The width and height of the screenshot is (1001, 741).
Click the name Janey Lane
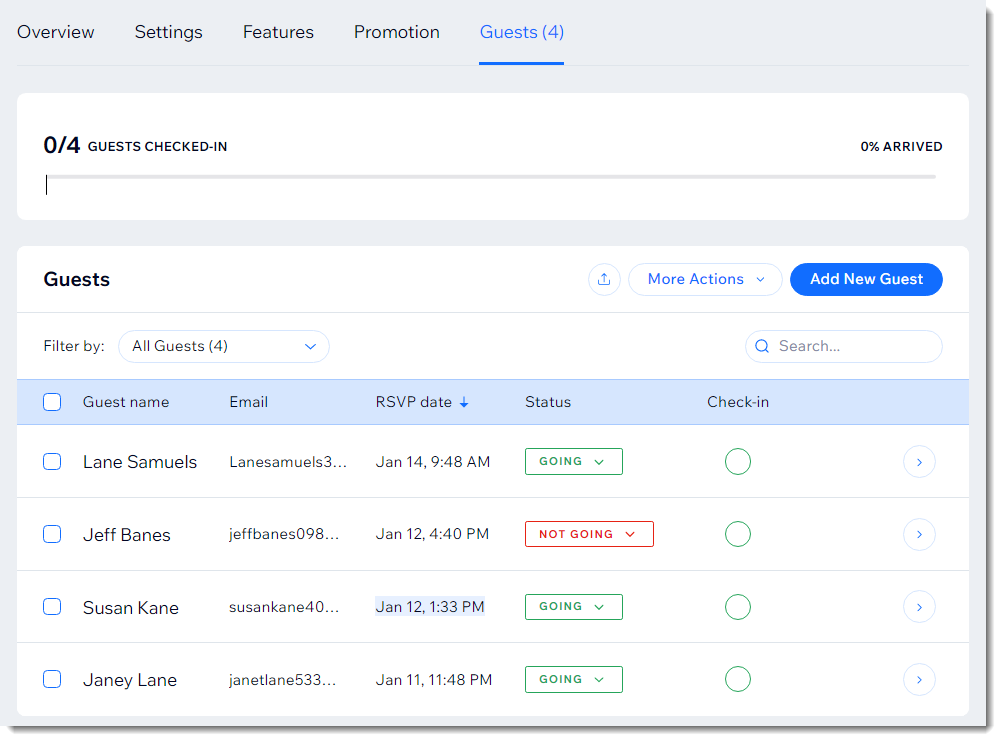(130, 680)
